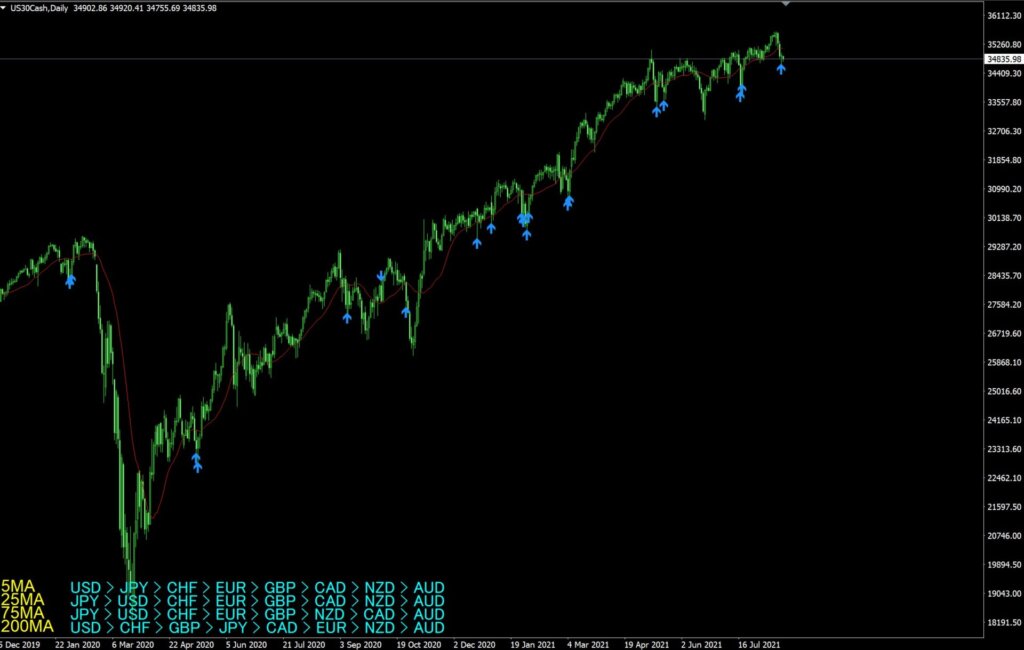Click the small triangle before US30Cash,Daily title
The width and height of the screenshot is (1024, 650).
4,9
